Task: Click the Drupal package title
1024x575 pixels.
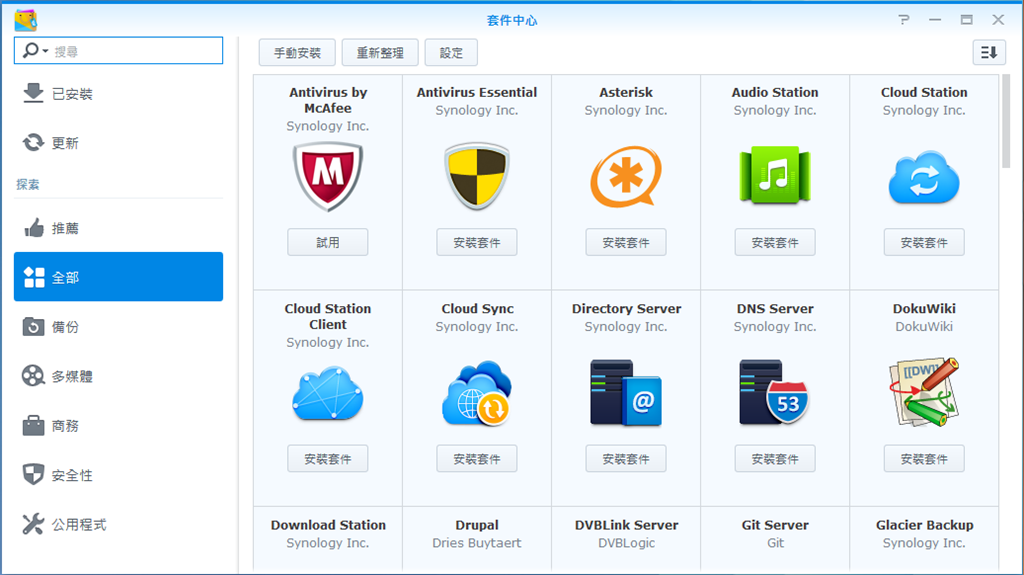Action: pos(477,525)
